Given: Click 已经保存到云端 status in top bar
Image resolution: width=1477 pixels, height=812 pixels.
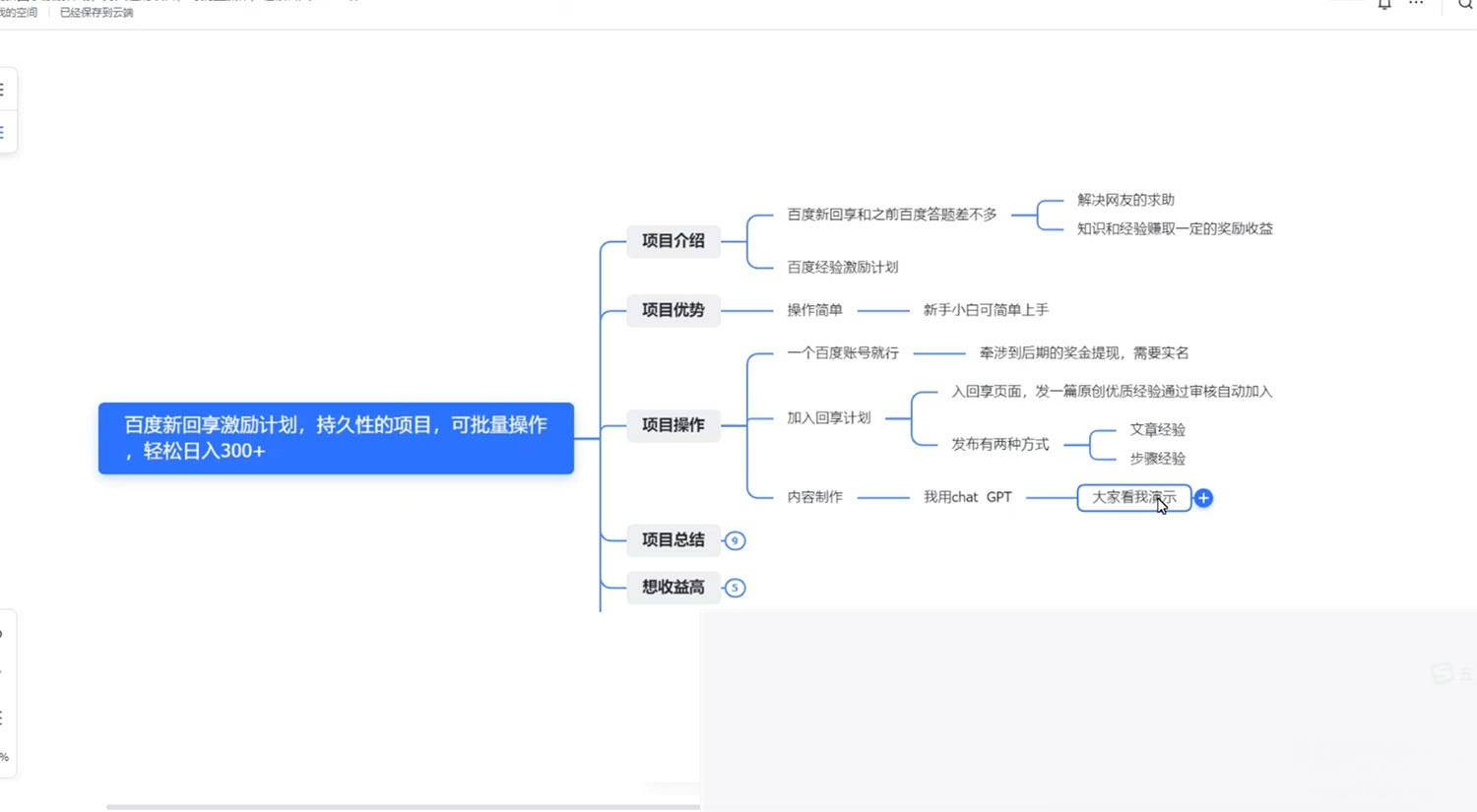Looking at the screenshot, I should tap(96, 13).
